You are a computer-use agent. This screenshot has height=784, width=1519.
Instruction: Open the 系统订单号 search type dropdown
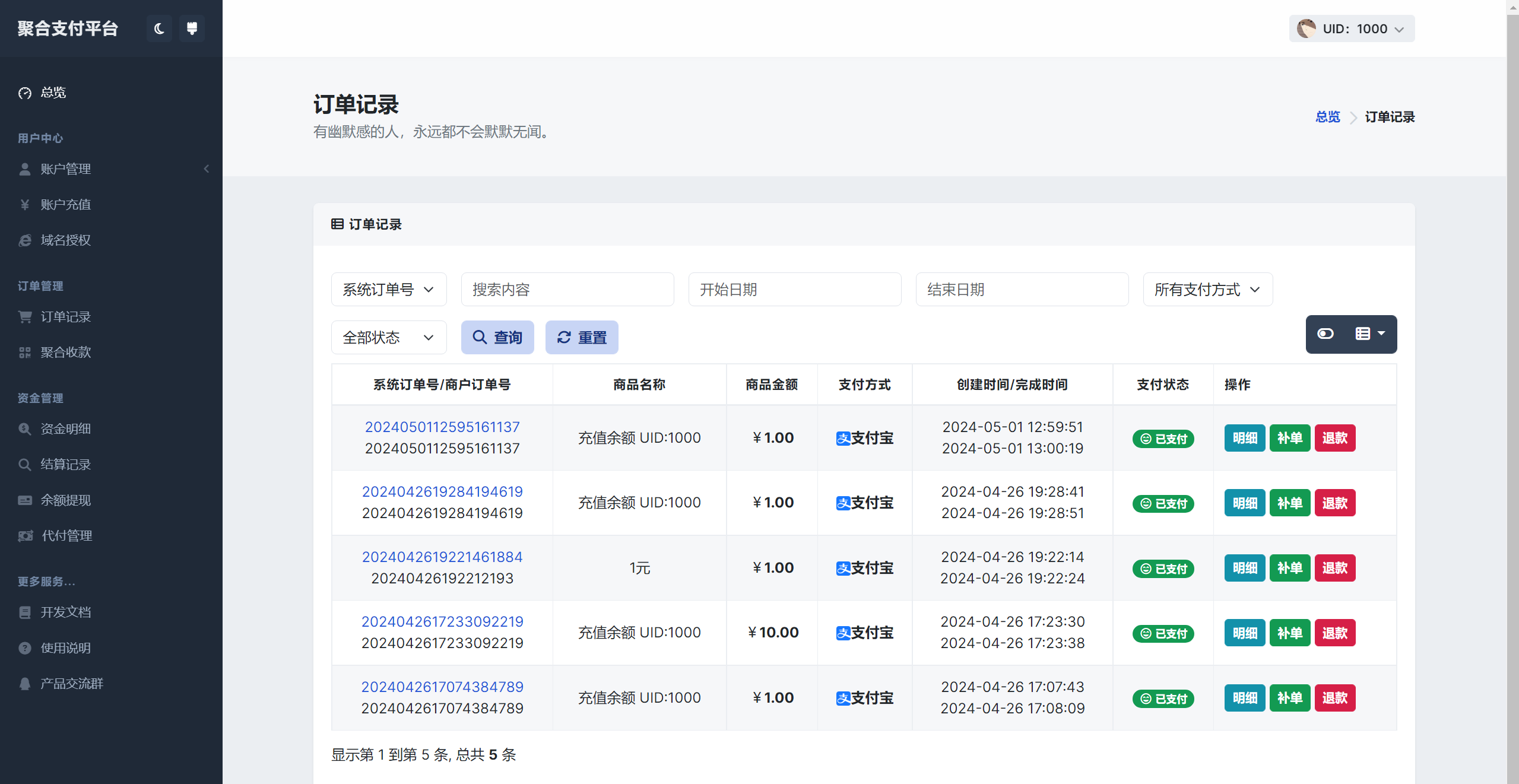(388, 290)
